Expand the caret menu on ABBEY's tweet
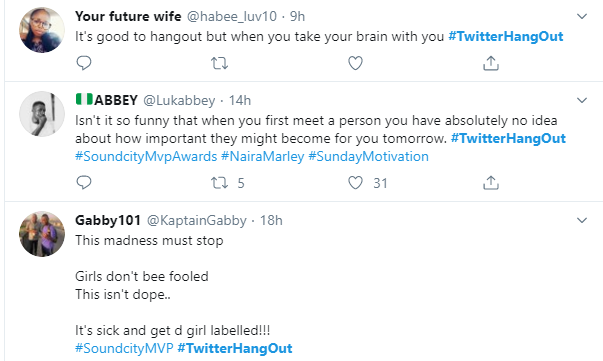This screenshot has width=603, height=361. [582, 100]
